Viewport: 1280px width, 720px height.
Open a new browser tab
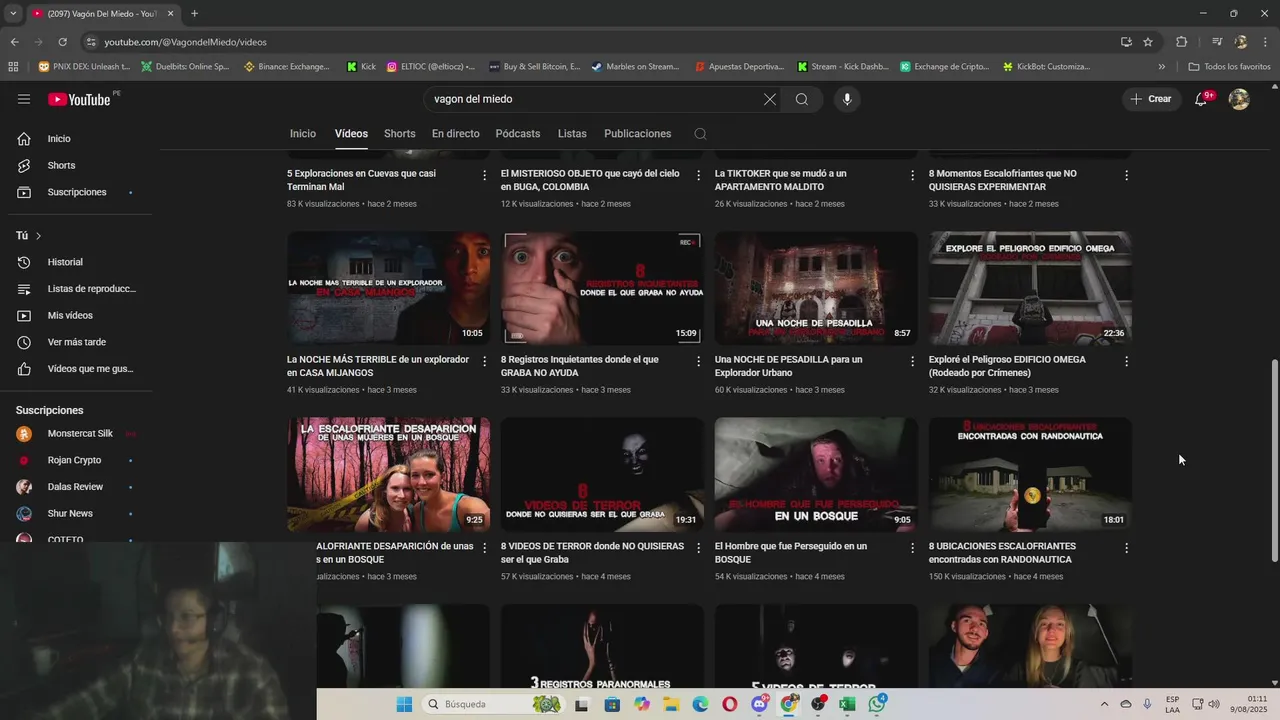pos(194,13)
